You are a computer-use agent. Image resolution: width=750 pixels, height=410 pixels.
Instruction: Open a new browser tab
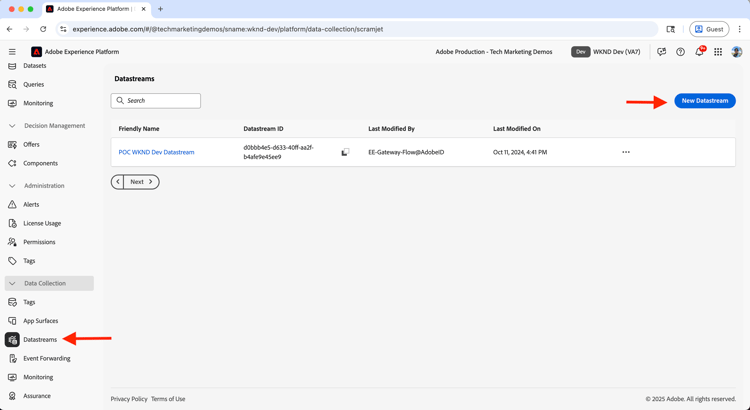160,9
